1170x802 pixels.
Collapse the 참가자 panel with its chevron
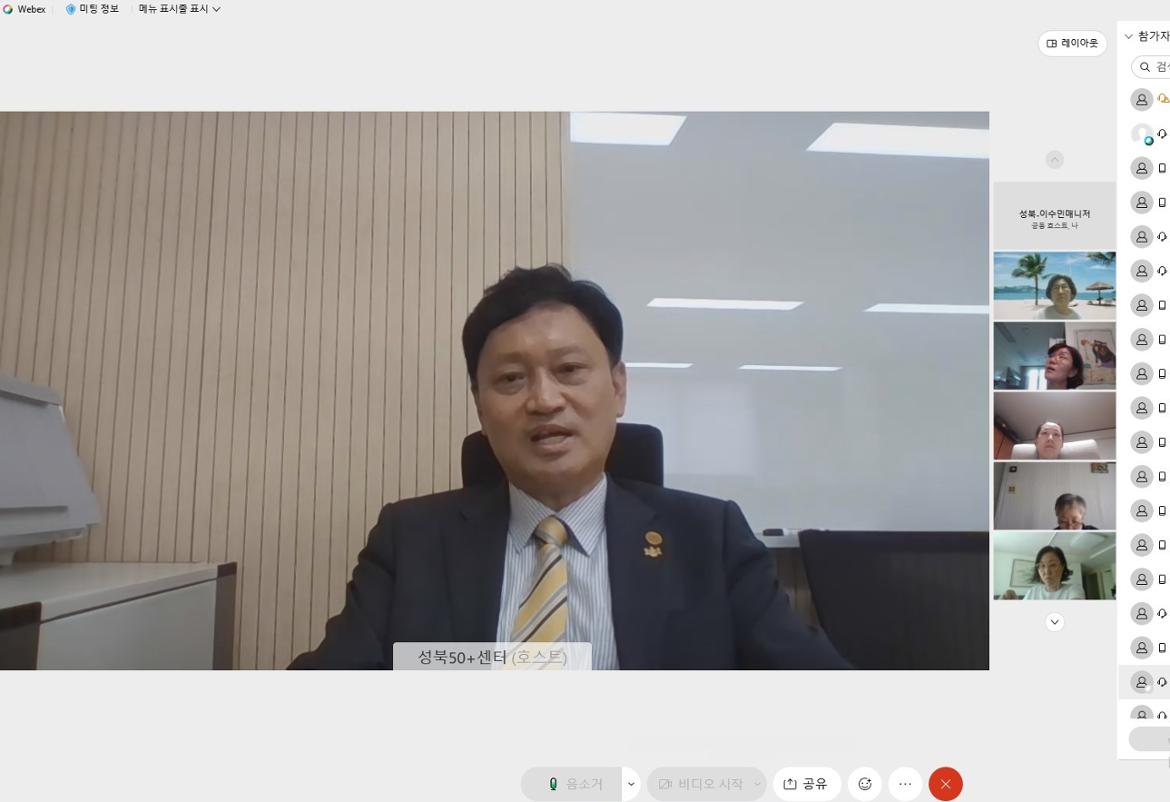click(x=1129, y=36)
